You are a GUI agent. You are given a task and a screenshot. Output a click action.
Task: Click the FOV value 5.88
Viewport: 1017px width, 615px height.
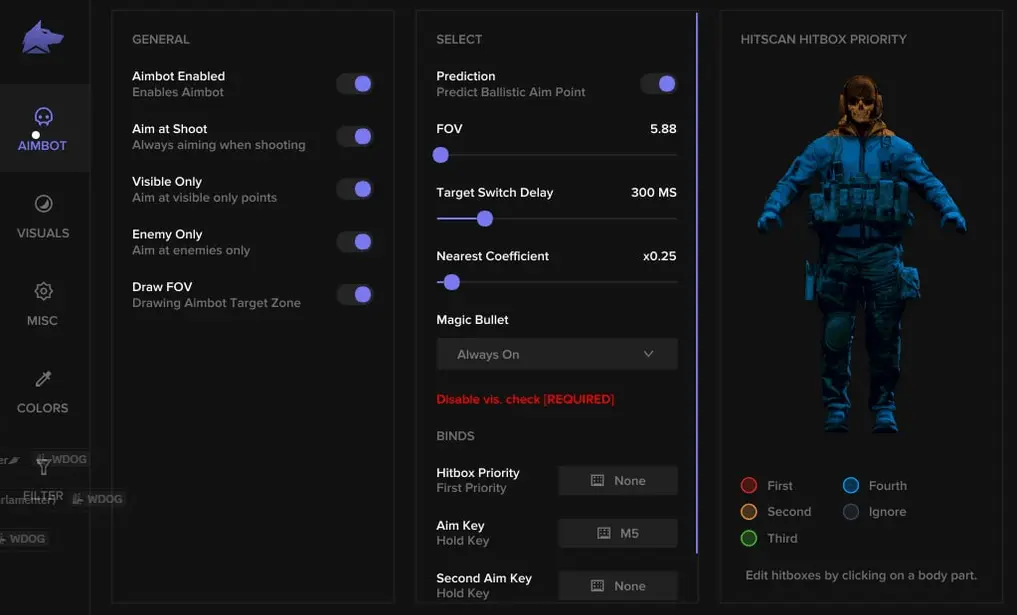coord(663,128)
